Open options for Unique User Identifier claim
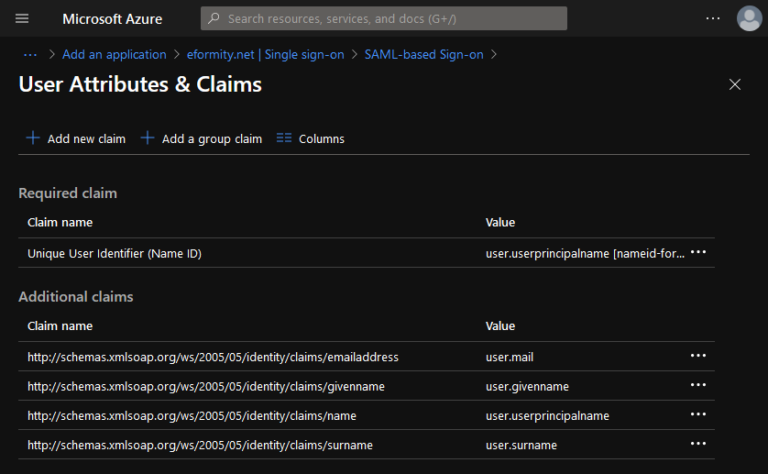The image size is (768, 474). point(698,253)
